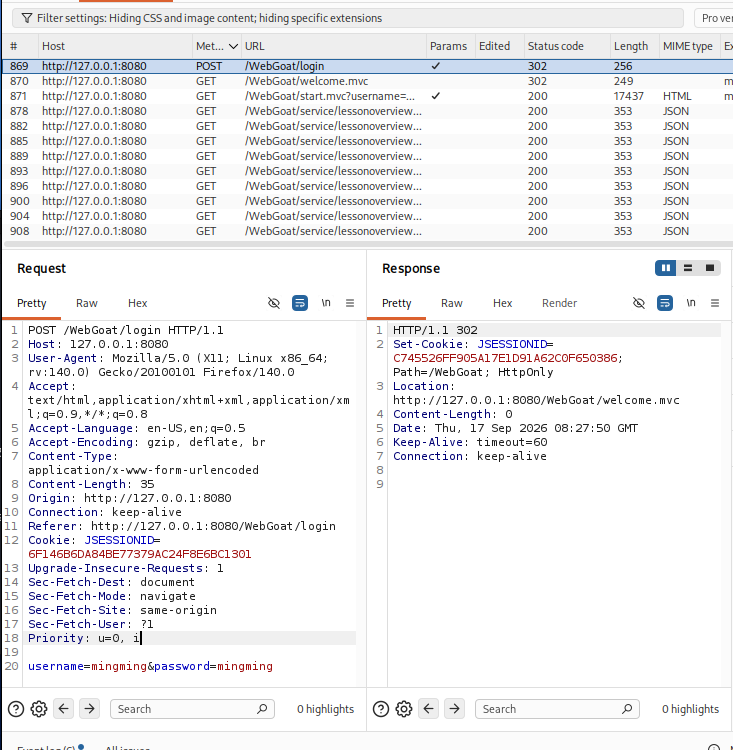Click magnifier icon in Request search box
733x750 pixels.
pos(262,709)
